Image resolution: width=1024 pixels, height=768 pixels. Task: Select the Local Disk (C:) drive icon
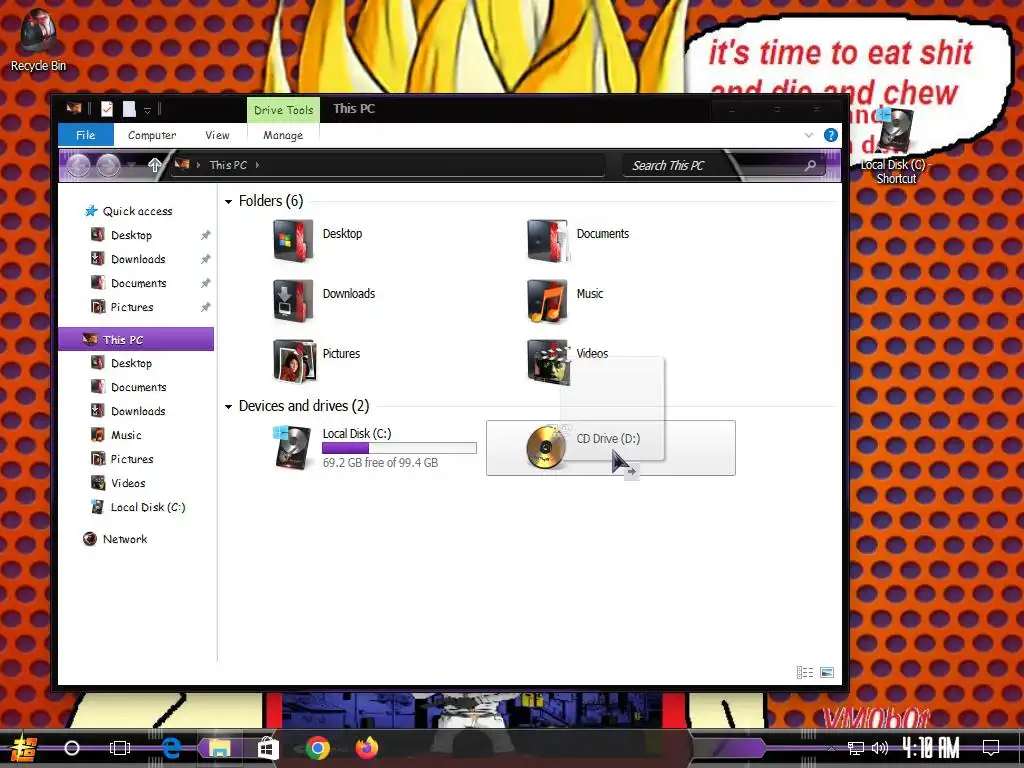click(292, 447)
